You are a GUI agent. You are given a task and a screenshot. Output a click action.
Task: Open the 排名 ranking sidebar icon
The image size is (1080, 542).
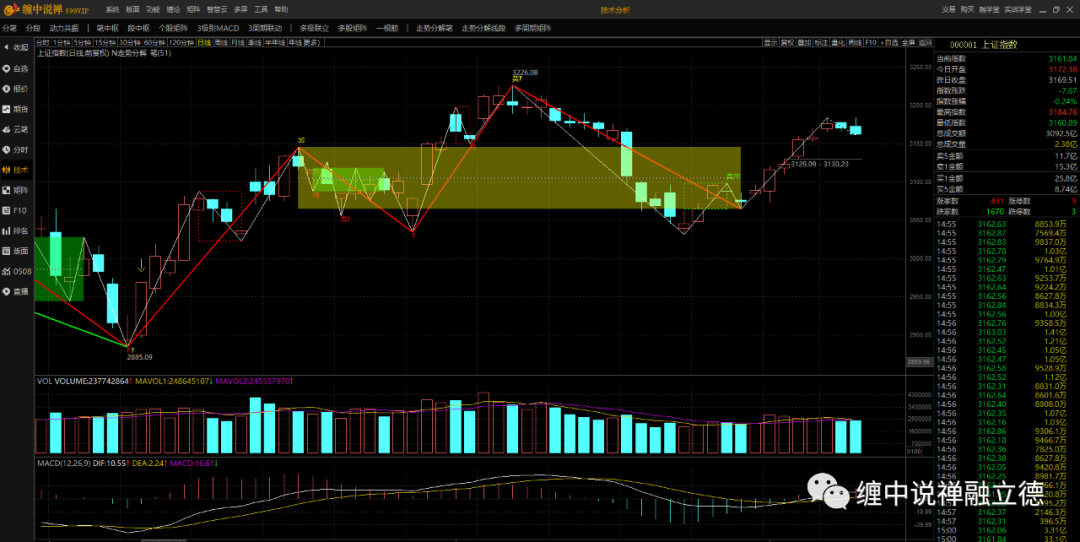[16, 231]
